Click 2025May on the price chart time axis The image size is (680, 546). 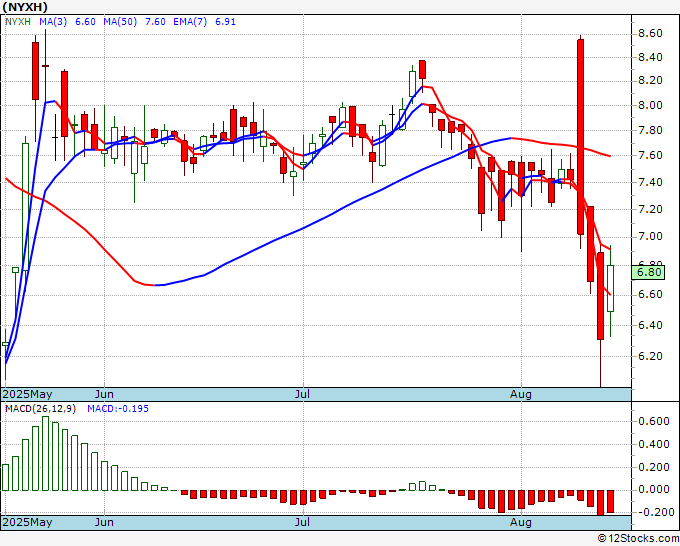pyautogui.click(x=27, y=394)
